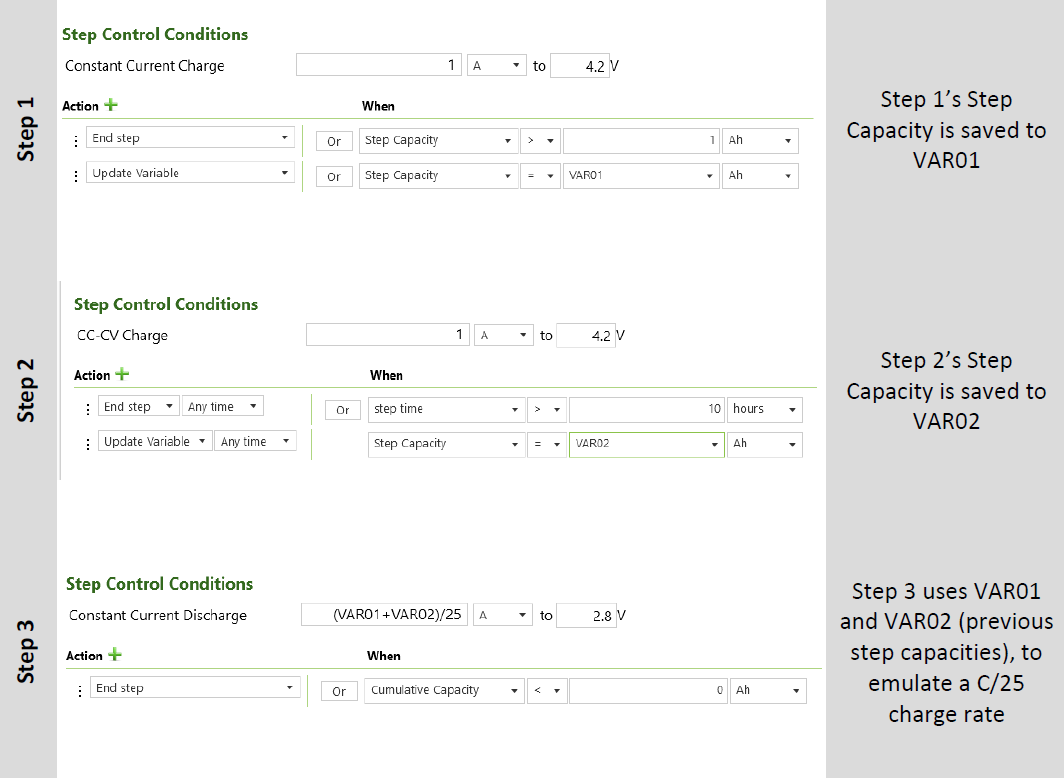
Task: Open Ah unit dropdown in Step 1 VAR01 row
Action: pyautogui.click(x=760, y=176)
